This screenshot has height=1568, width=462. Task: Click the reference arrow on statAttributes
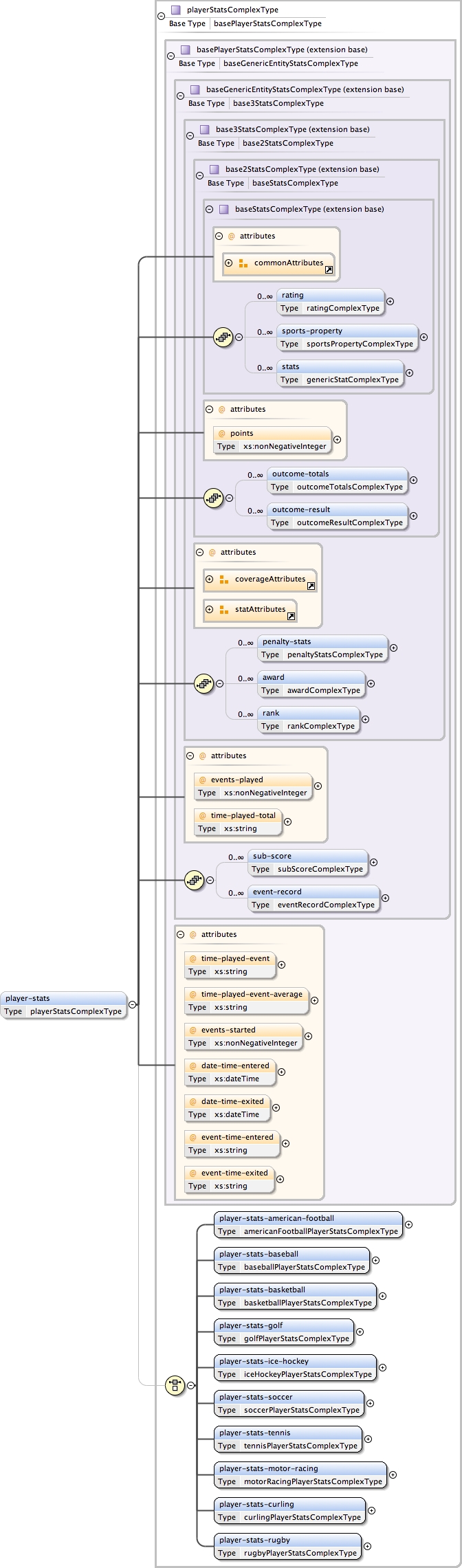pyautogui.click(x=291, y=617)
